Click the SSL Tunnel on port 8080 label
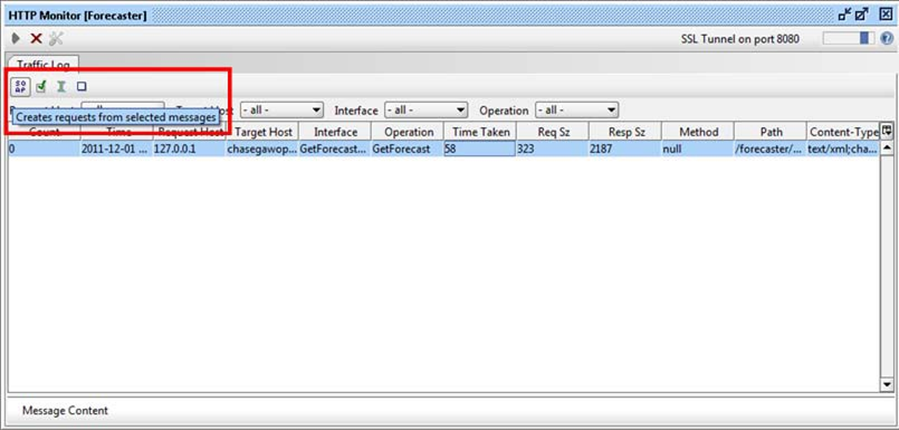The height and width of the screenshot is (430, 899). (x=740, y=39)
